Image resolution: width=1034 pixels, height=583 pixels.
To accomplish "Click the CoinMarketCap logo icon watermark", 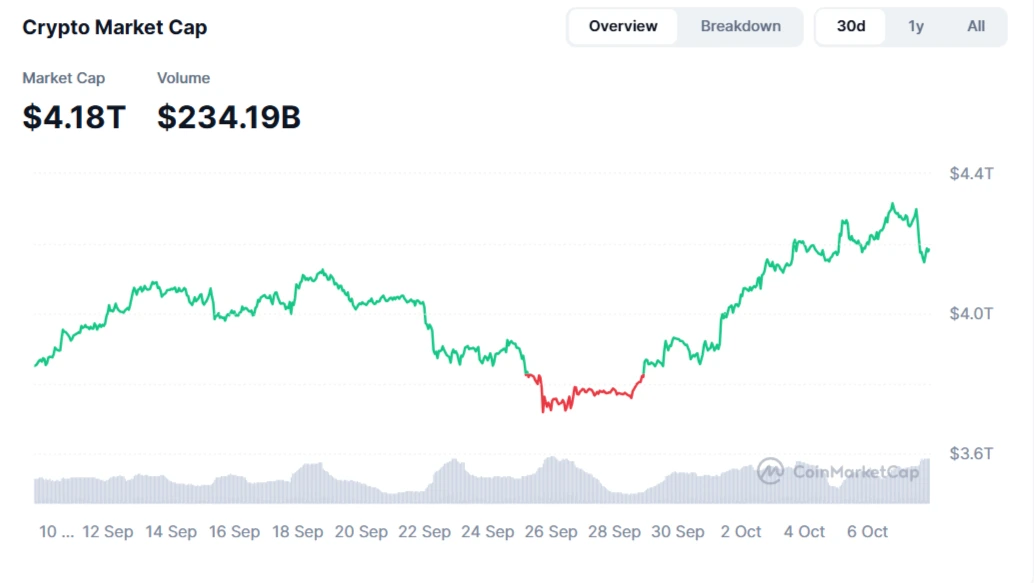I will (770, 471).
